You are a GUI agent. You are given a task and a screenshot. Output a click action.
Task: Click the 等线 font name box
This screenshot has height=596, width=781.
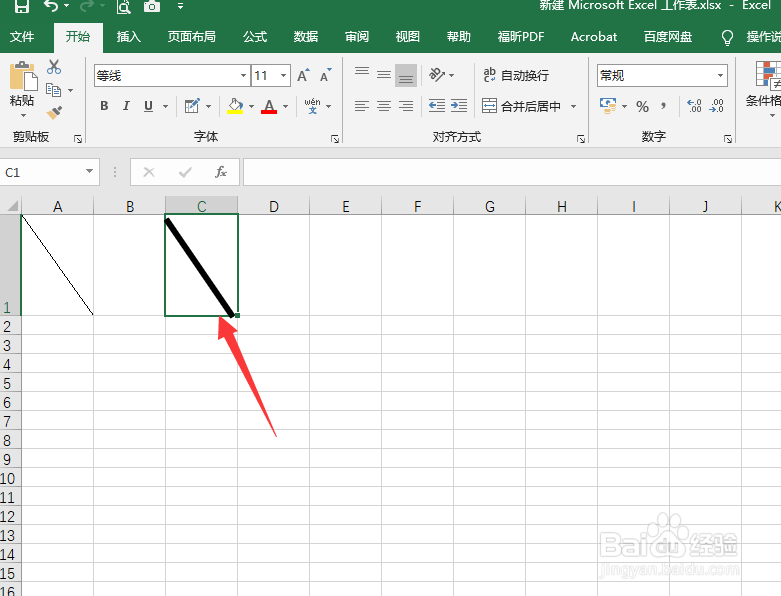click(x=167, y=76)
